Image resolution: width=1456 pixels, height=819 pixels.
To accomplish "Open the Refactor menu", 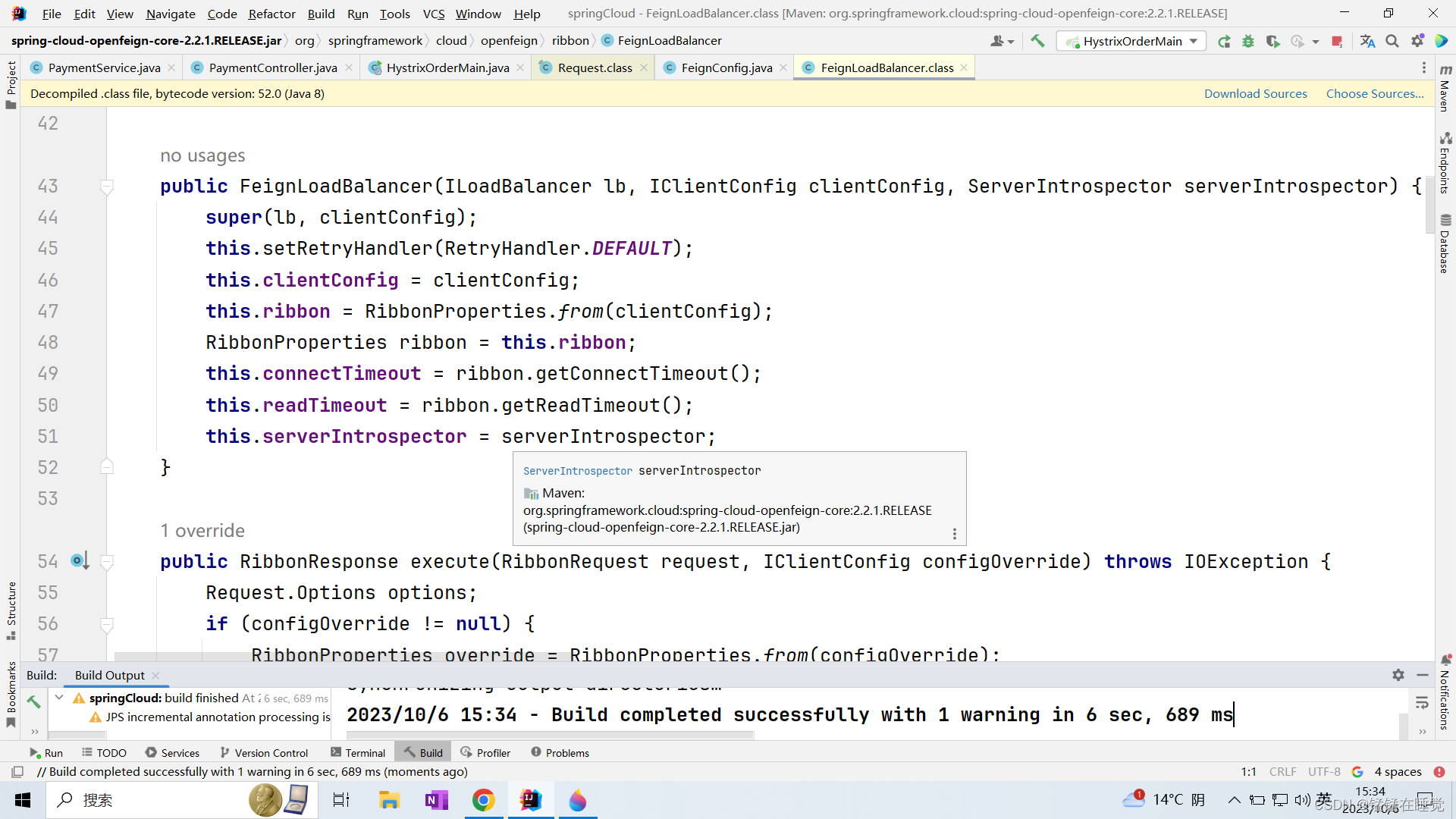I will [271, 14].
